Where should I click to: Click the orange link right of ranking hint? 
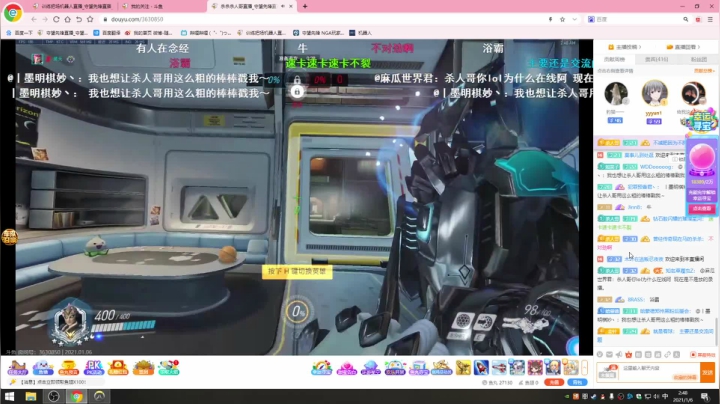(x=703, y=71)
